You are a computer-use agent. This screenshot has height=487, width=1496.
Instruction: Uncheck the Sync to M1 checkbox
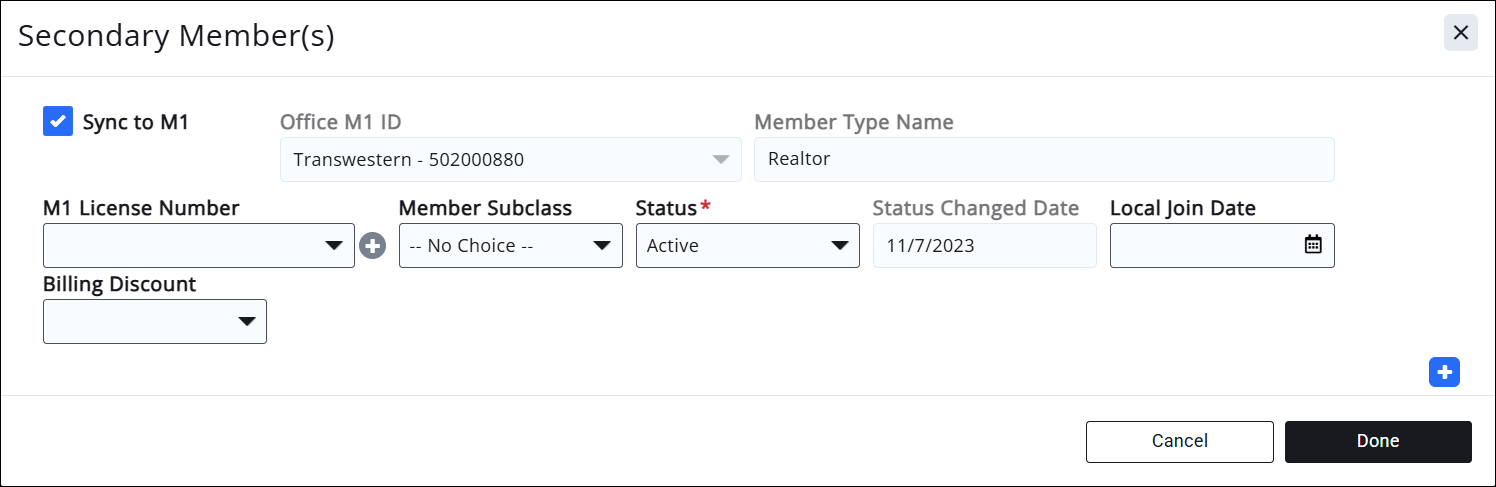point(58,122)
